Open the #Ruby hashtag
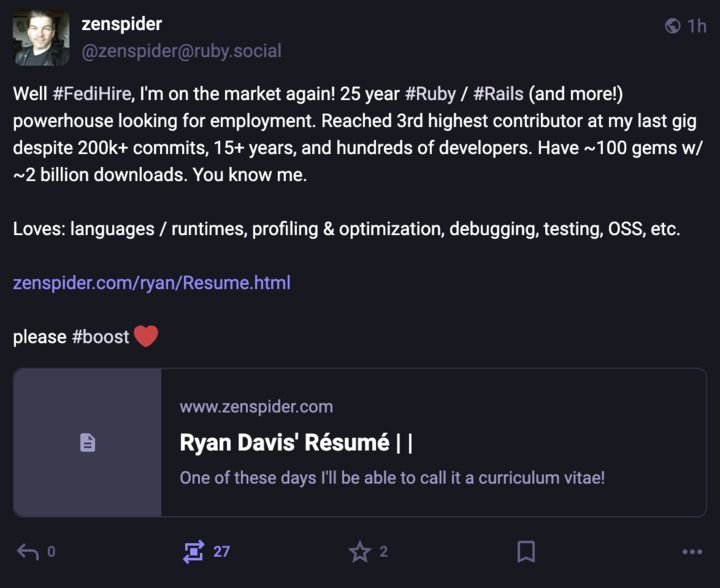 (x=430, y=94)
